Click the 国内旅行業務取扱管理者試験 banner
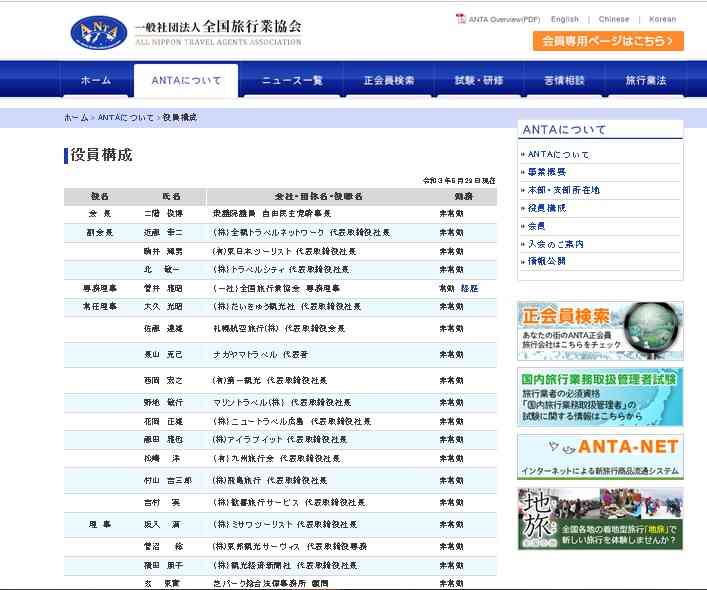The width and height of the screenshot is (707, 590). coord(600,397)
